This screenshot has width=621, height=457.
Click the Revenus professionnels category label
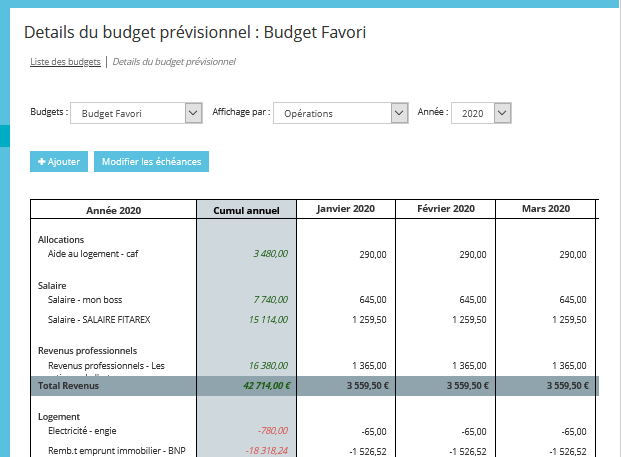tap(88, 351)
